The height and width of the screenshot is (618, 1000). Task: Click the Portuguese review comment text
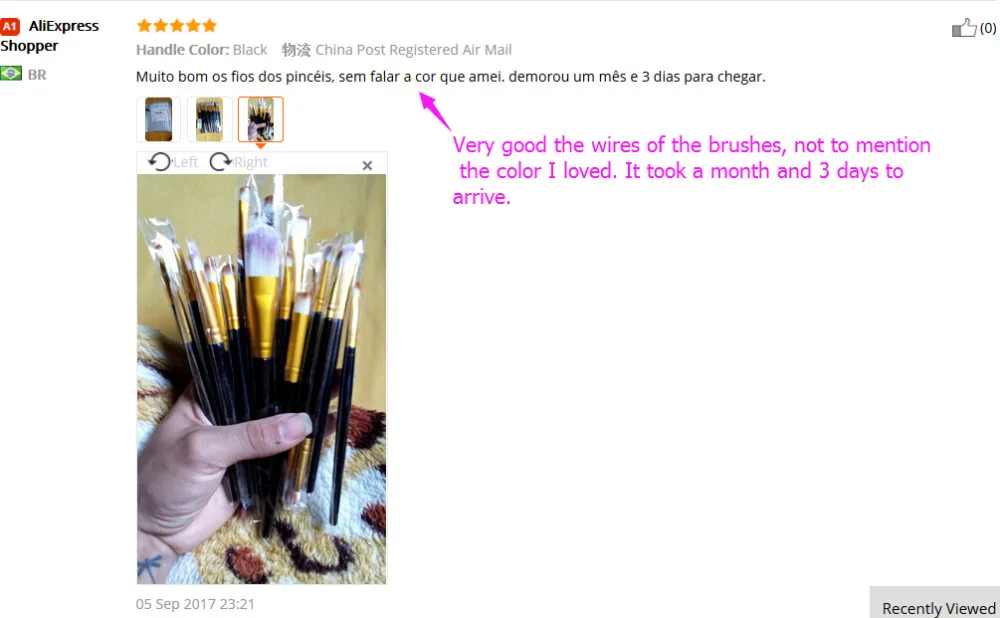(x=450, y=77)
